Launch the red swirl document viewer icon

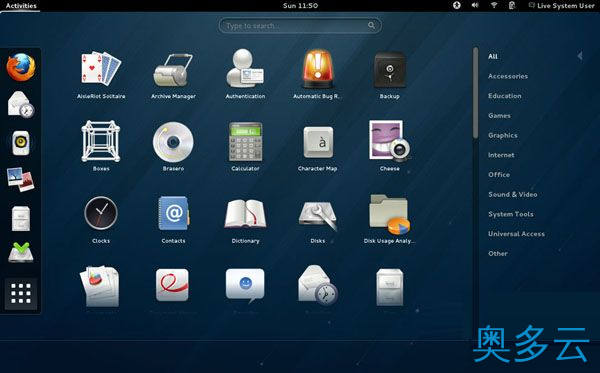point(172,285)
